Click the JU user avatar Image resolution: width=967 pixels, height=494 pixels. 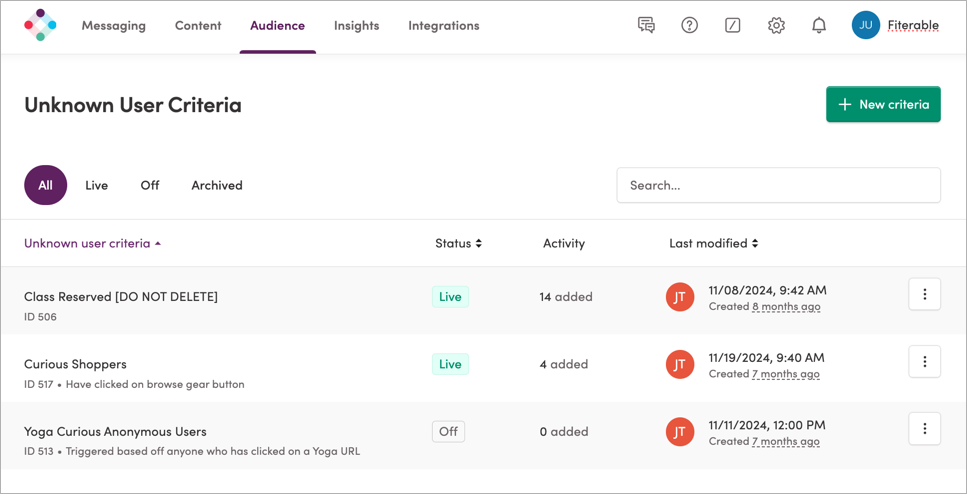pos(866,25)
